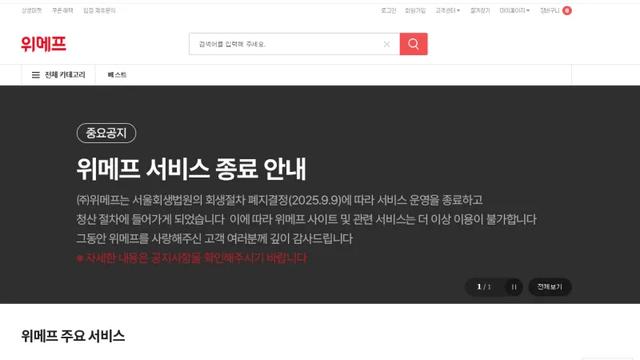
Task: Click the red cart count badge
Action: click(x=567, y=11)
